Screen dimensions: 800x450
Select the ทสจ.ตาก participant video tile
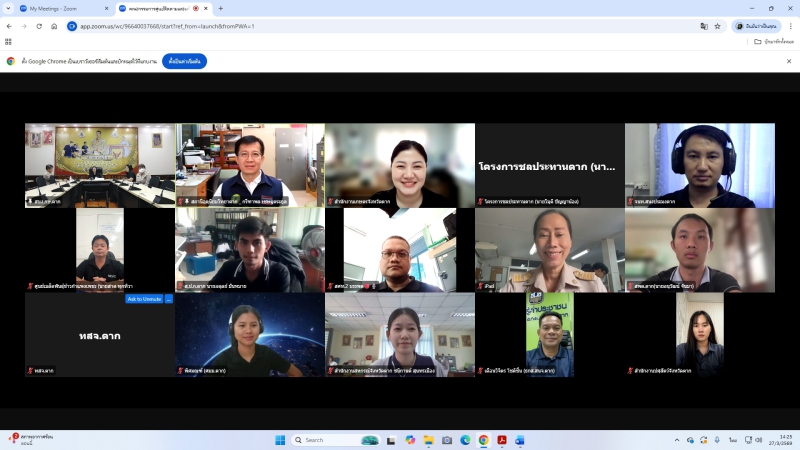100,335
